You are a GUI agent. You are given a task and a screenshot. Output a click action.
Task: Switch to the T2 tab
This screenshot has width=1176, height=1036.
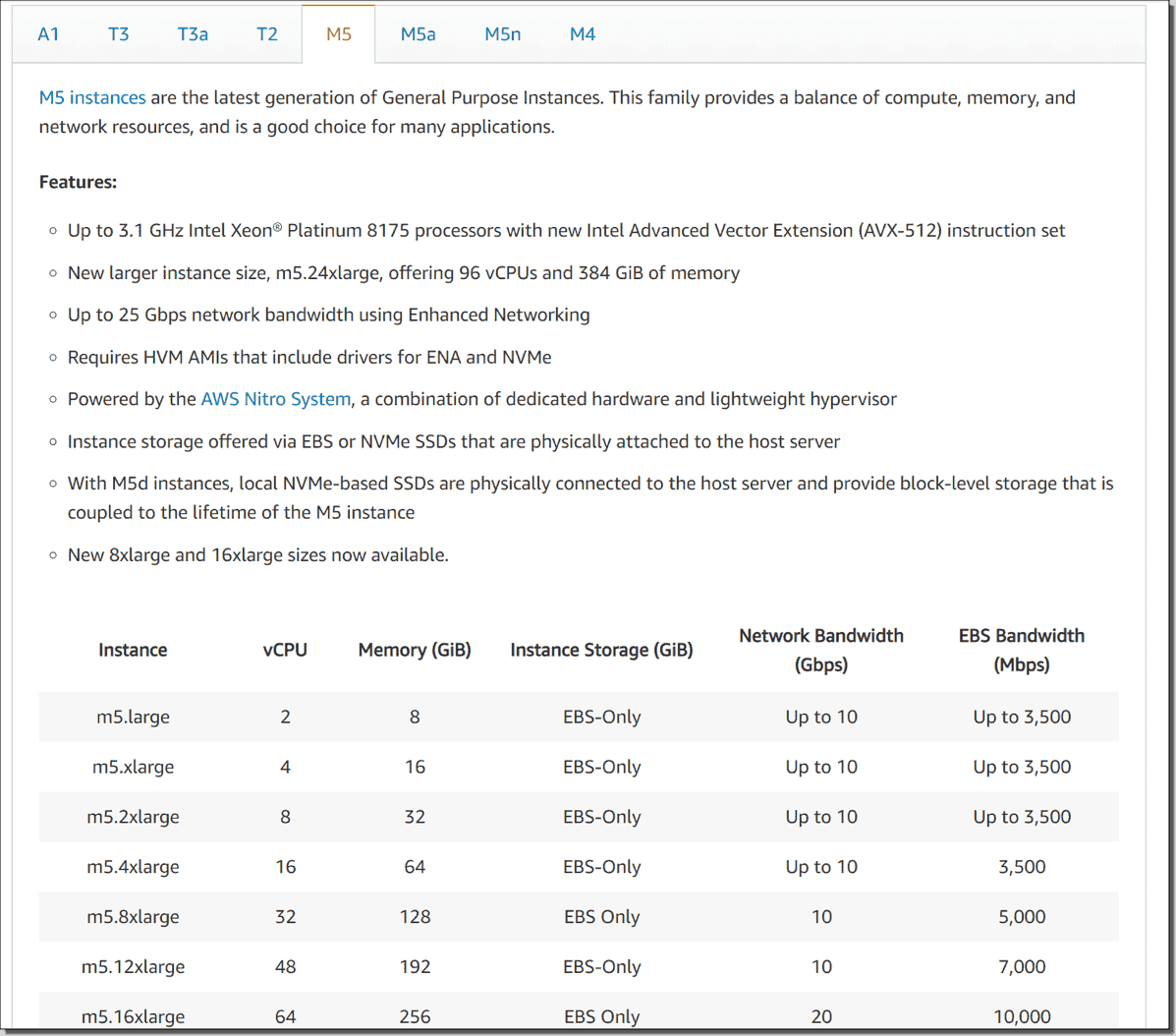point(267,33)
